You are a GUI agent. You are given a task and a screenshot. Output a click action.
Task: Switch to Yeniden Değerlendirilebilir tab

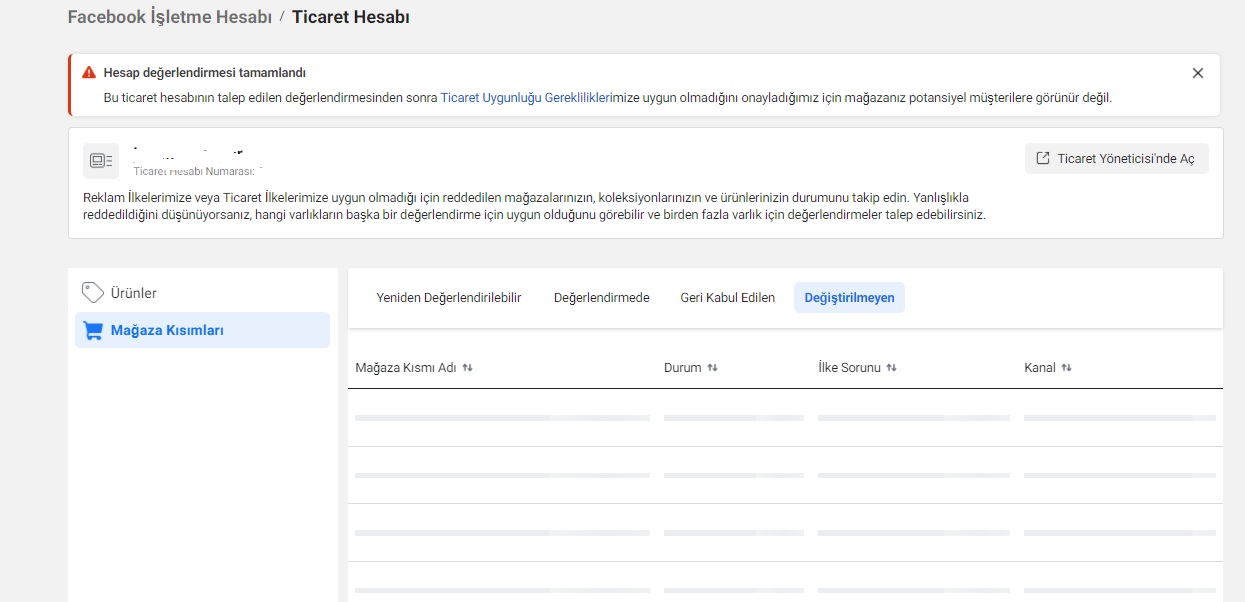coord(449,298)
